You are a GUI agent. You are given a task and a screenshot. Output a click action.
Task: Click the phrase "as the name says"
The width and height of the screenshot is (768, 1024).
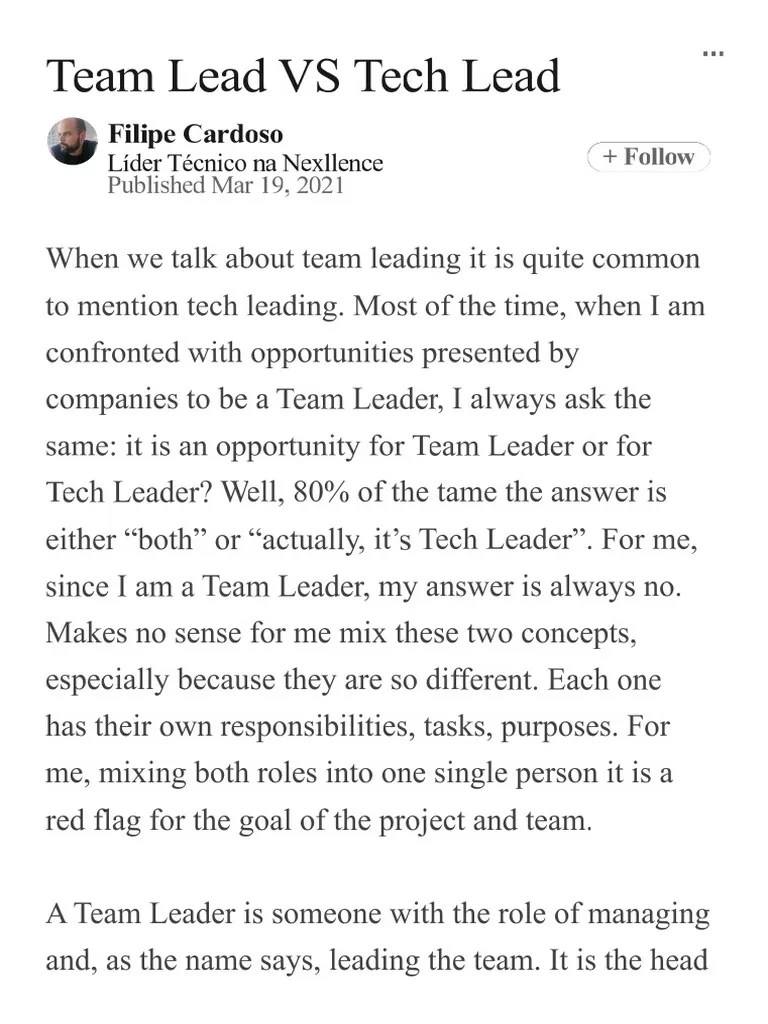coord(191,960)
